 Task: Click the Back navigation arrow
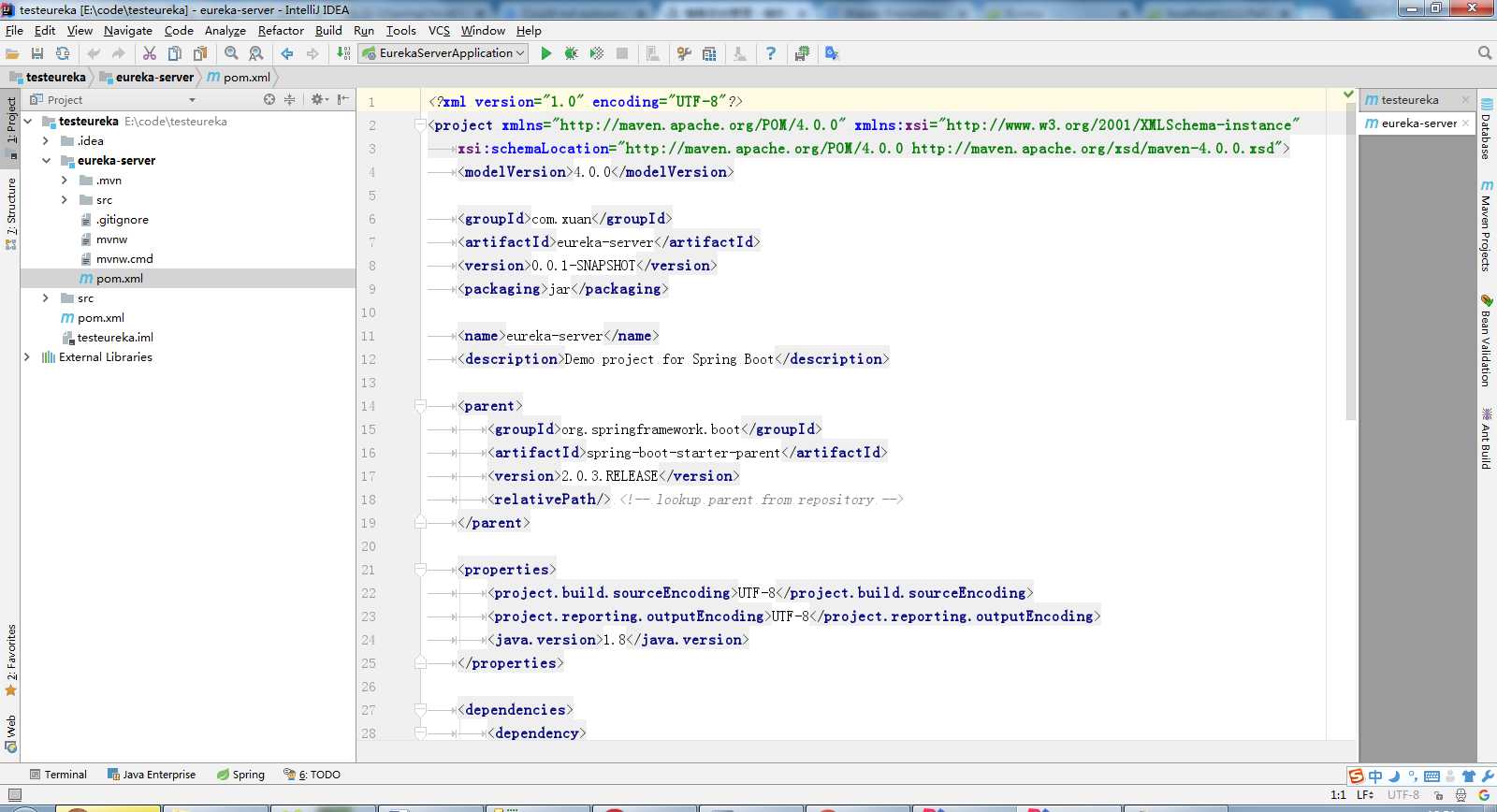(287, 53)
